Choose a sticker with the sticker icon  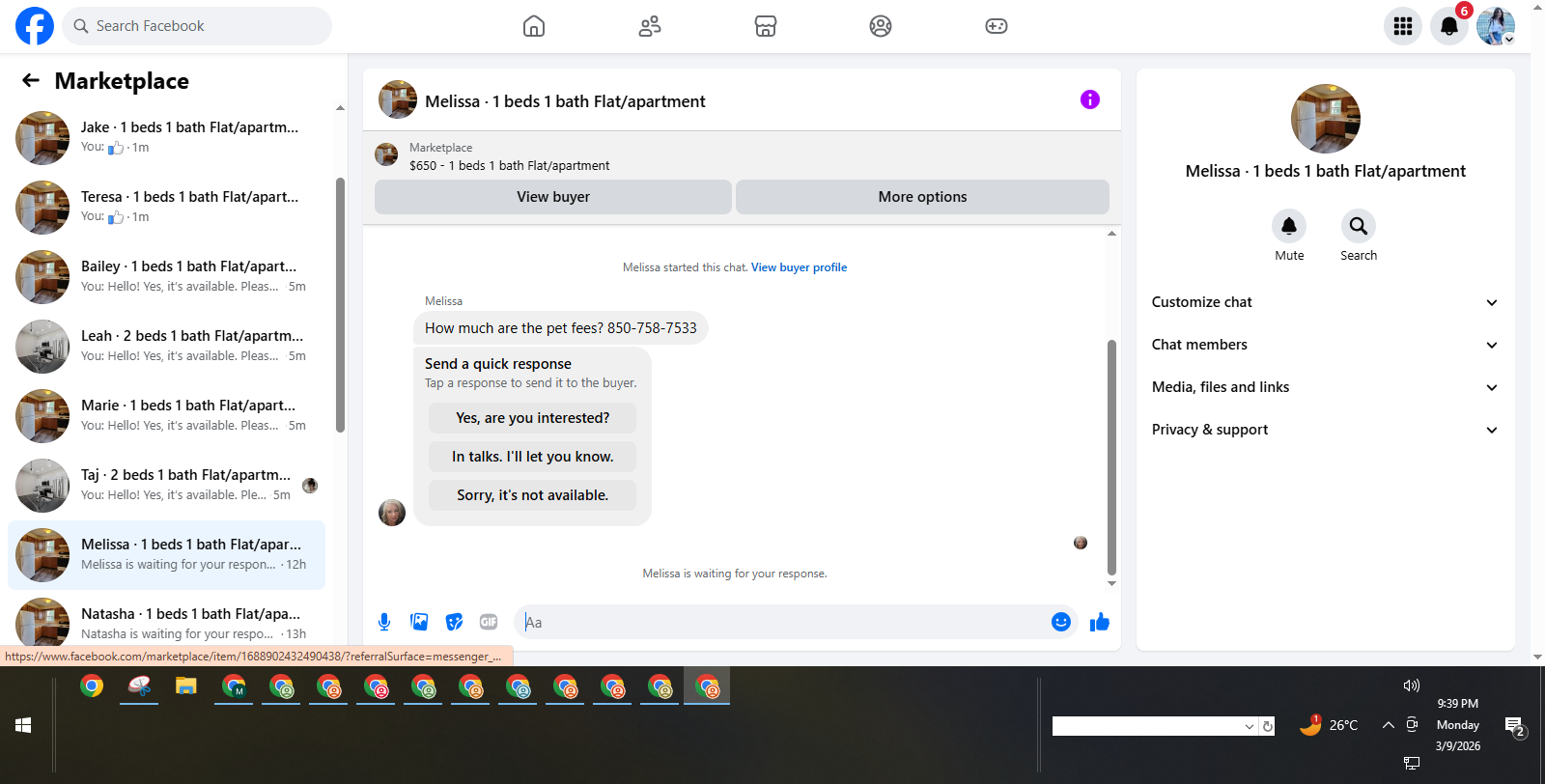coord(454,622)
